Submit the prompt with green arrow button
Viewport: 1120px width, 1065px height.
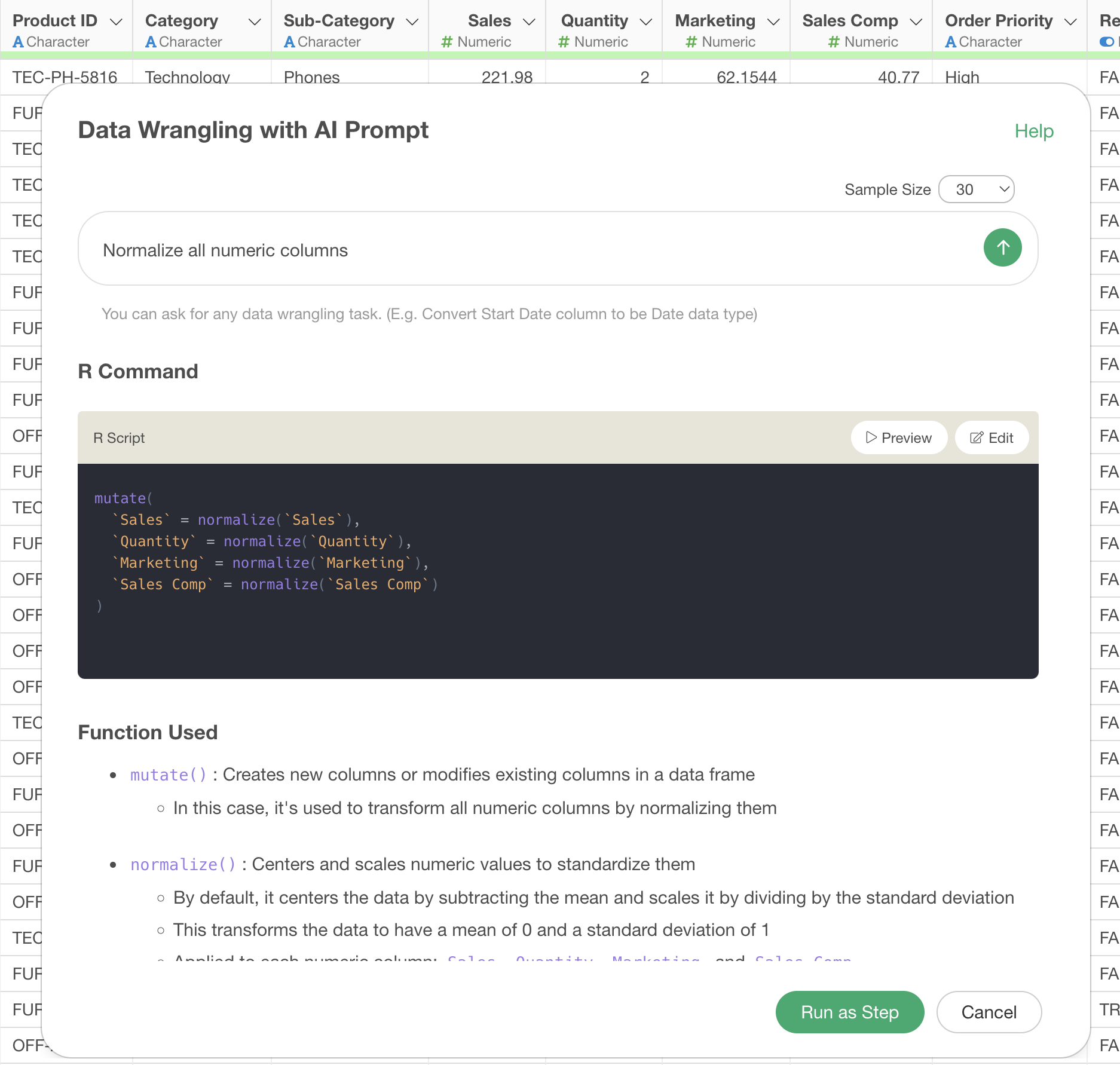(1002, 248)
